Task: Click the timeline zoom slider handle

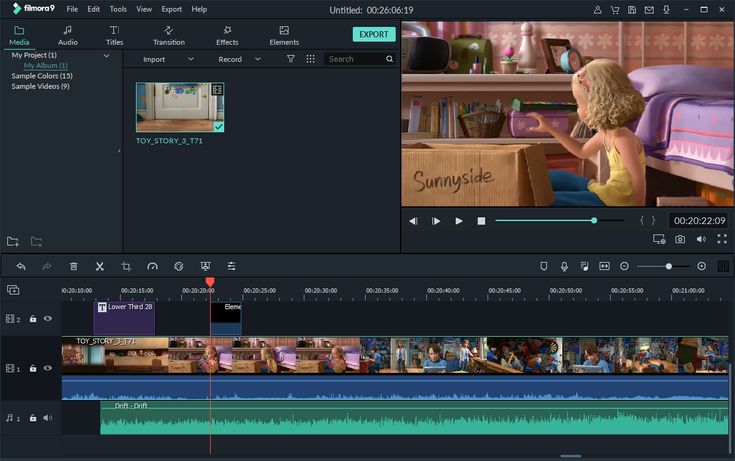Action: click(x=669, y=266)
